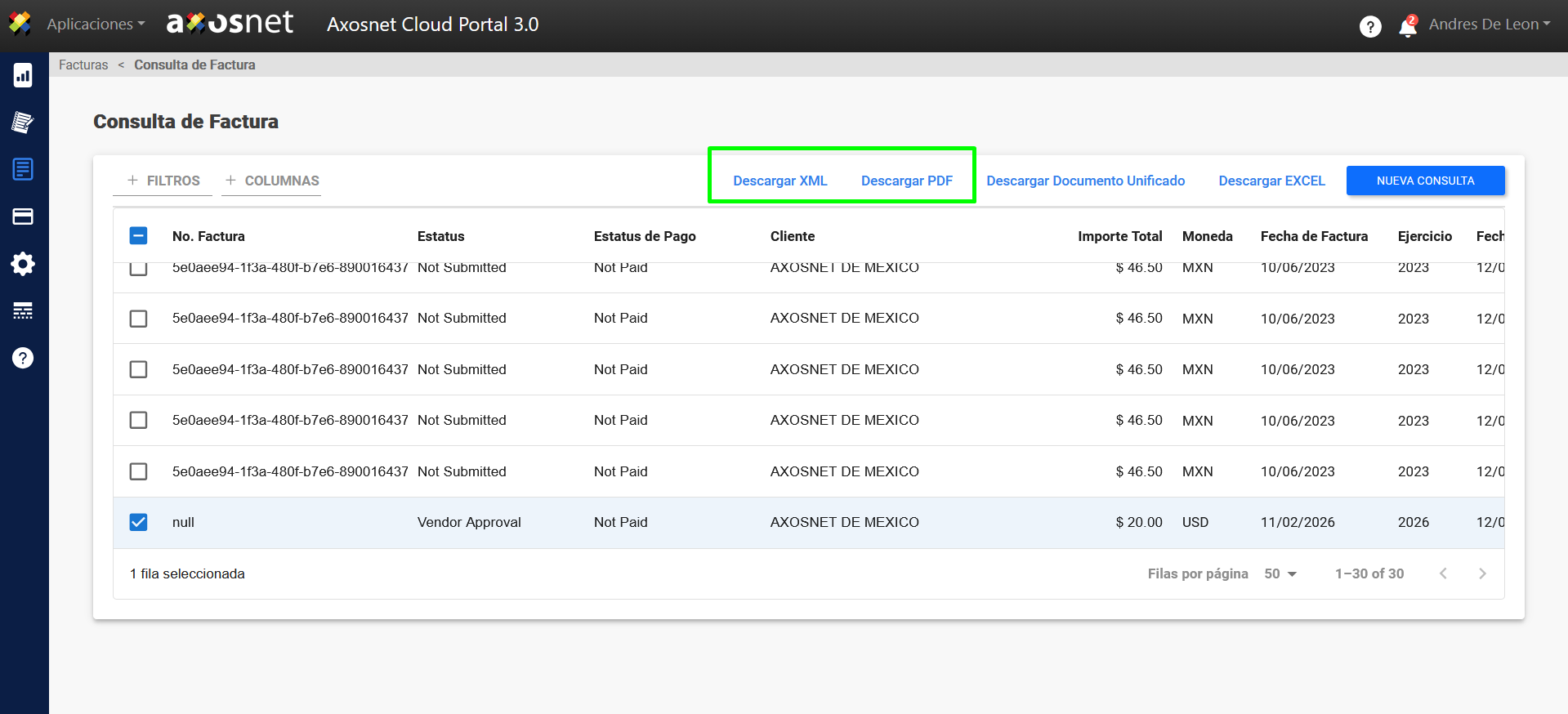Open notifications bell in top bar
This screenshot has height=714, width=1568.
pos(1407,26)
